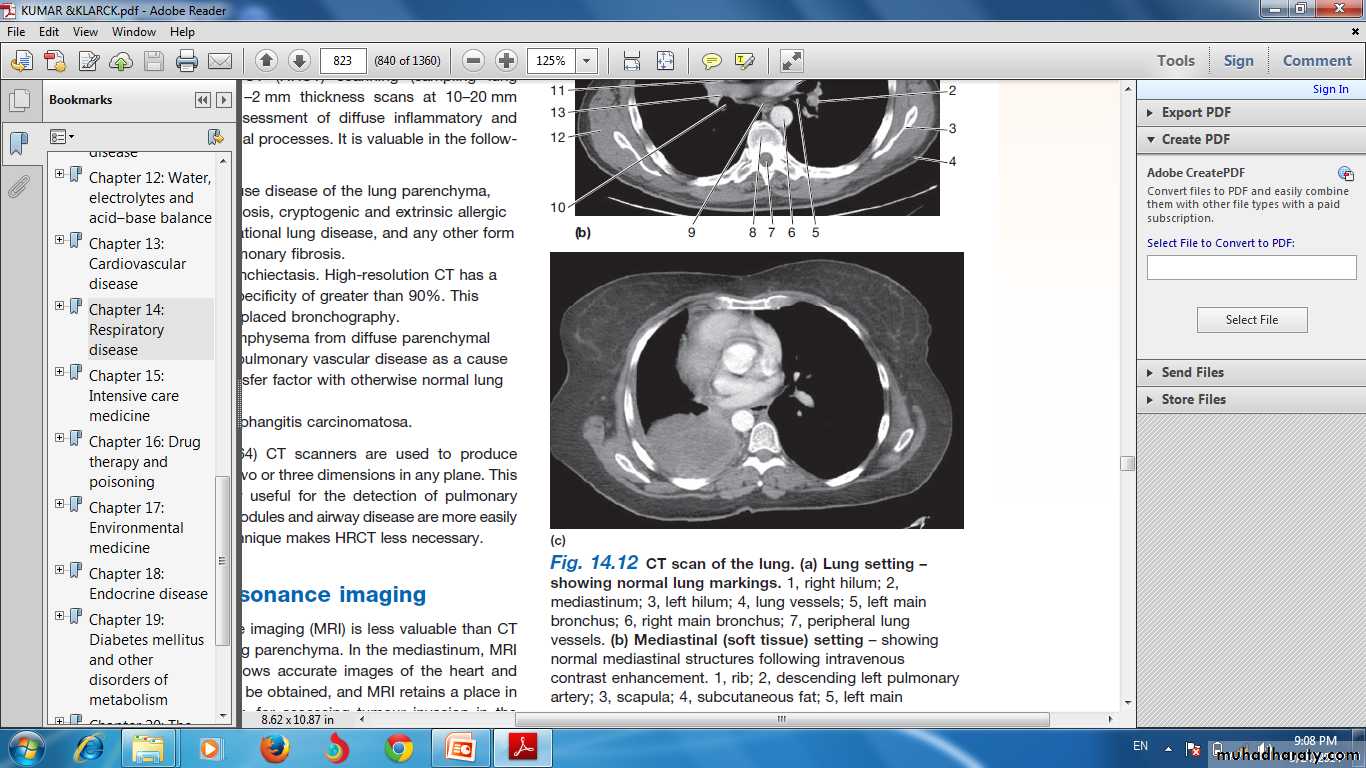Click the Select File button
This screenshot has width=1366, height=768.
[x=1251, y=320]
